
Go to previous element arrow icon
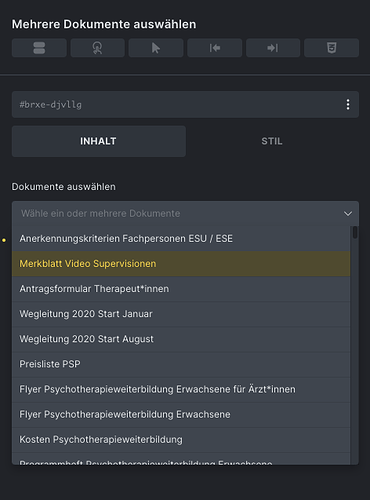214,48
